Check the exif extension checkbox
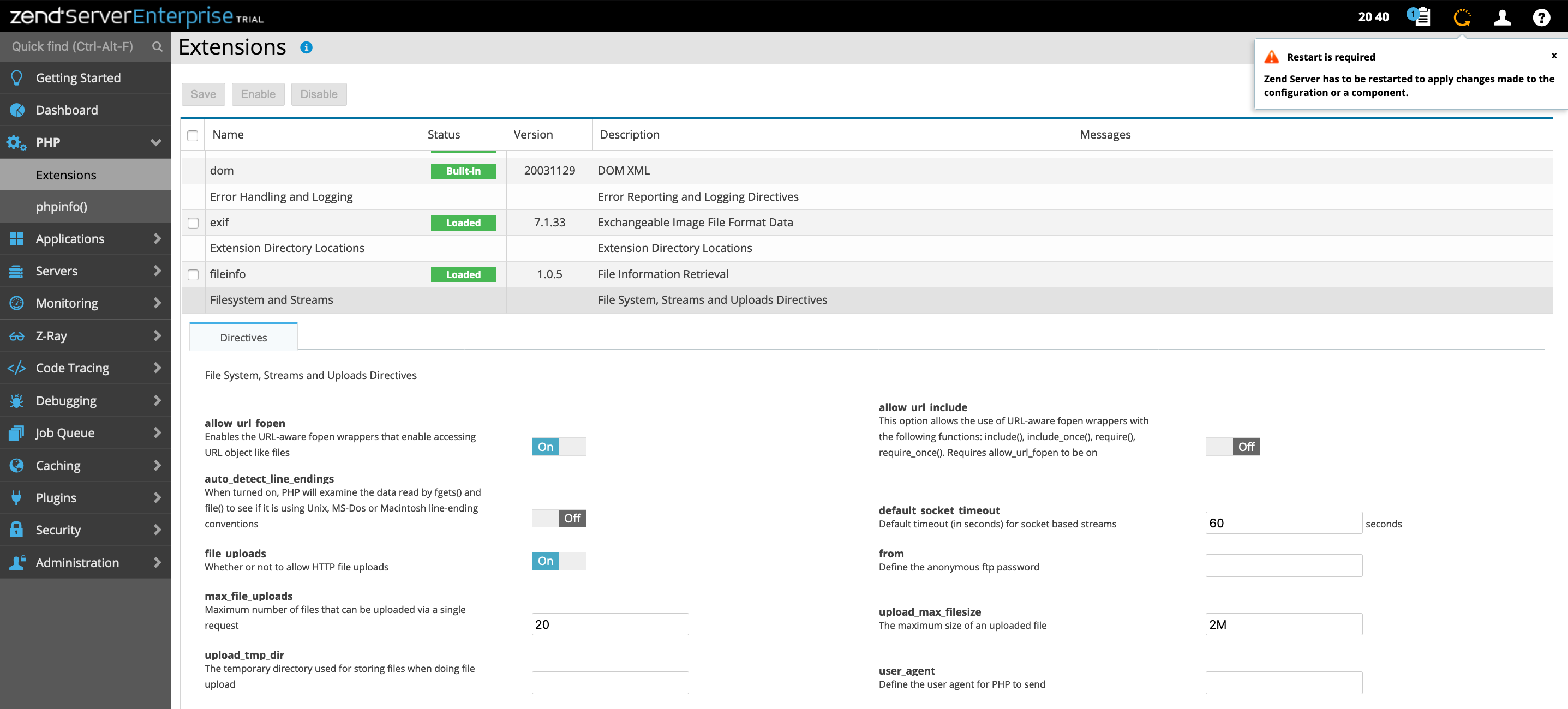 click(193, 223)
